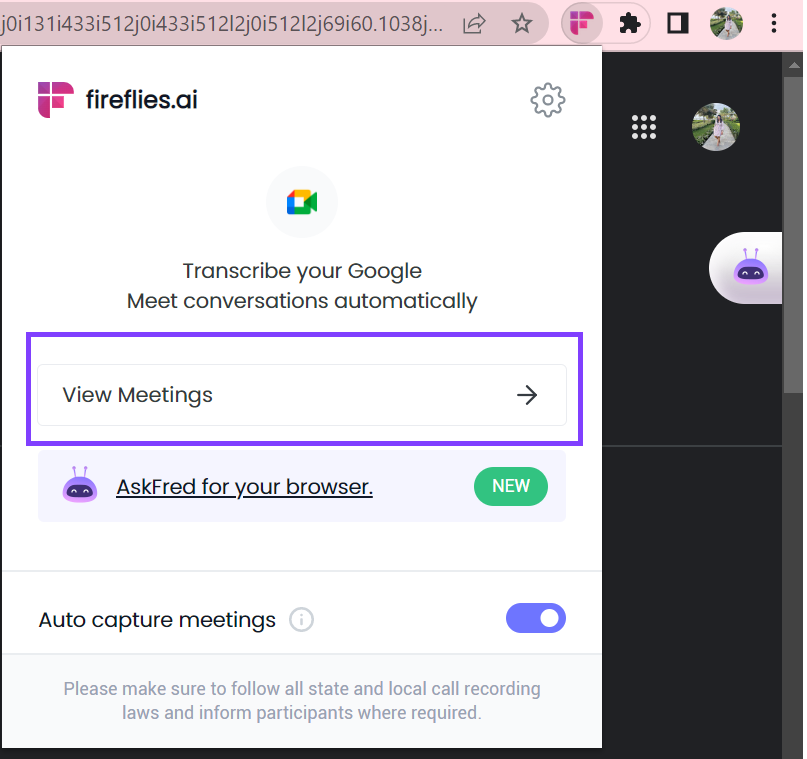Click the View Meetings arrow
The width and height of the screenshot is (807, 759).
point(527,395)
